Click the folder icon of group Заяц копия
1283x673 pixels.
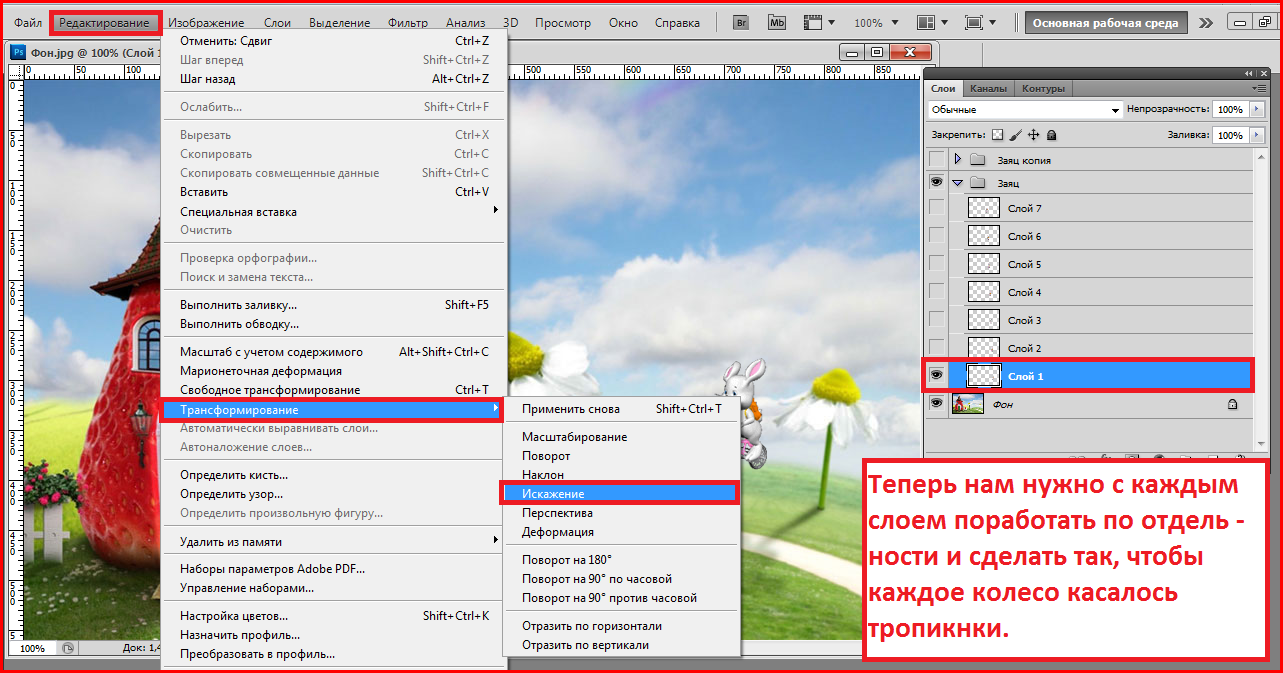[977, 160]
